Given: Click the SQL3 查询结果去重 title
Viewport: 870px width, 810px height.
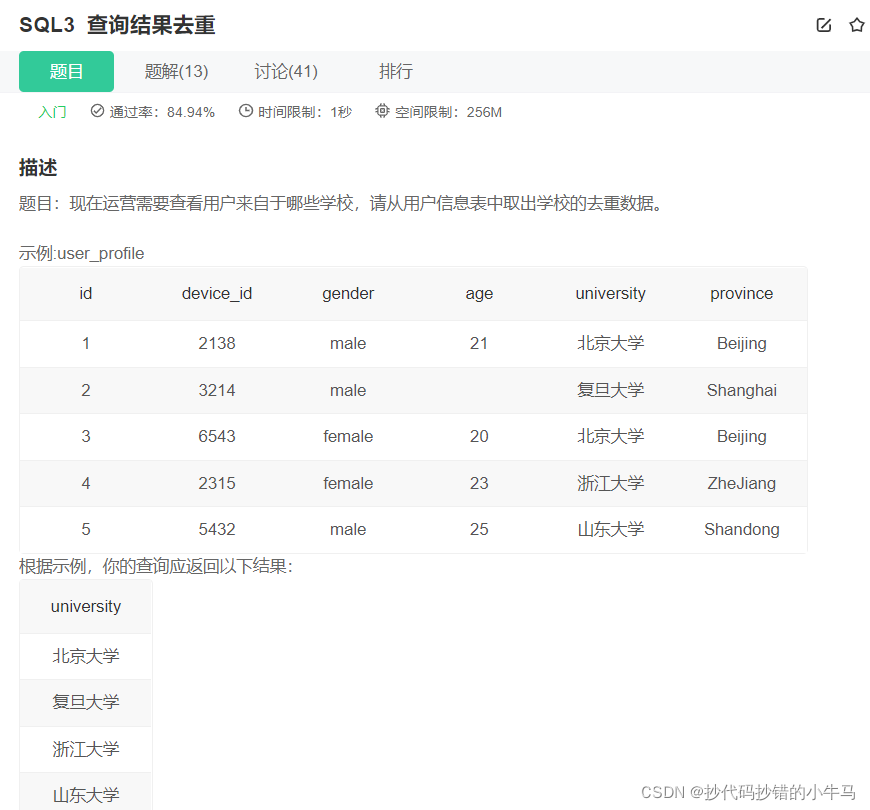Looking at the screenshot, I should pos(117,25).
